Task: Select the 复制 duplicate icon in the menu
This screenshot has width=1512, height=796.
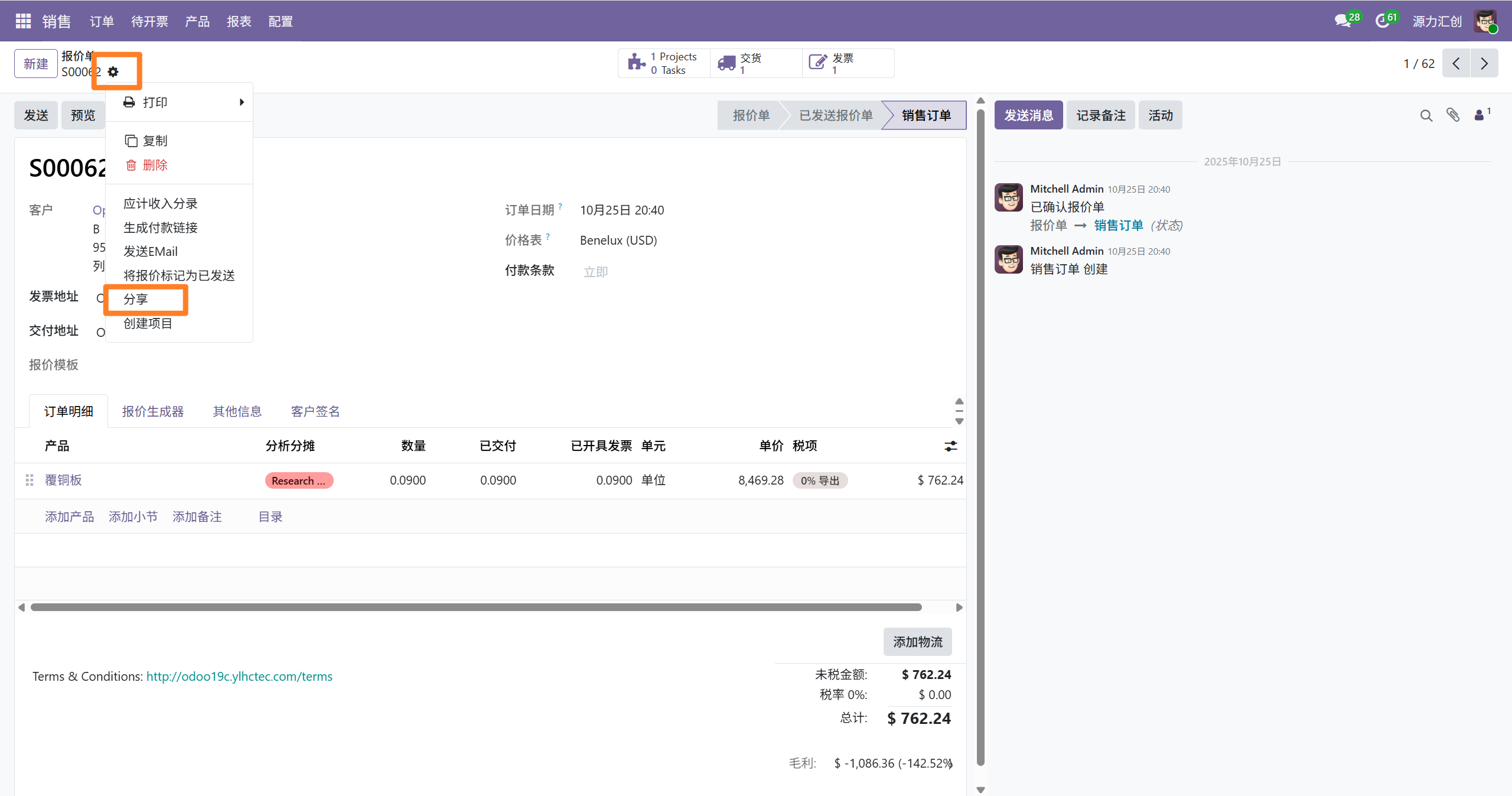Action: [131, 141]
